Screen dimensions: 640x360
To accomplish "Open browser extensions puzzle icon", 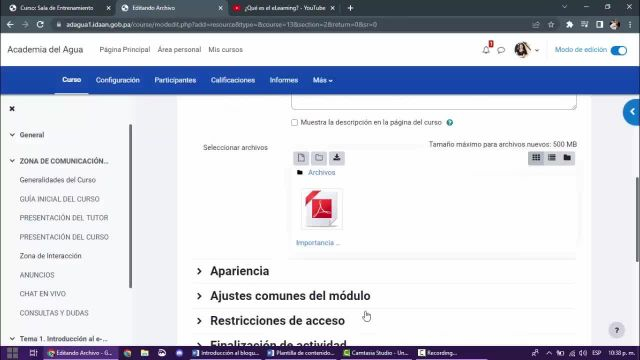I will pyautogui.click(x=569, y=24).
